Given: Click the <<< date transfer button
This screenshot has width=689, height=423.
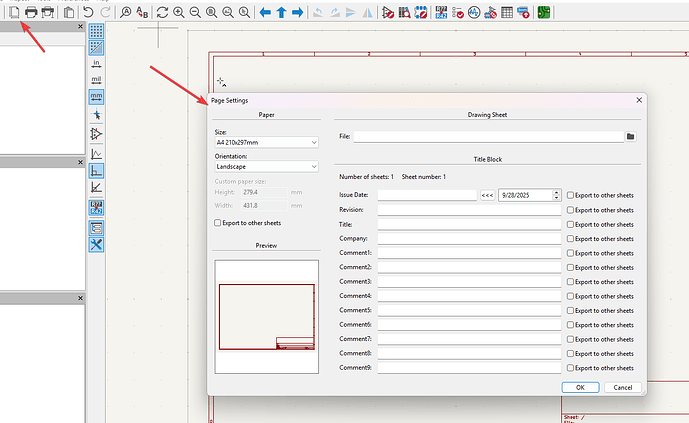Looking at the screenshot, I should (487, 195).
